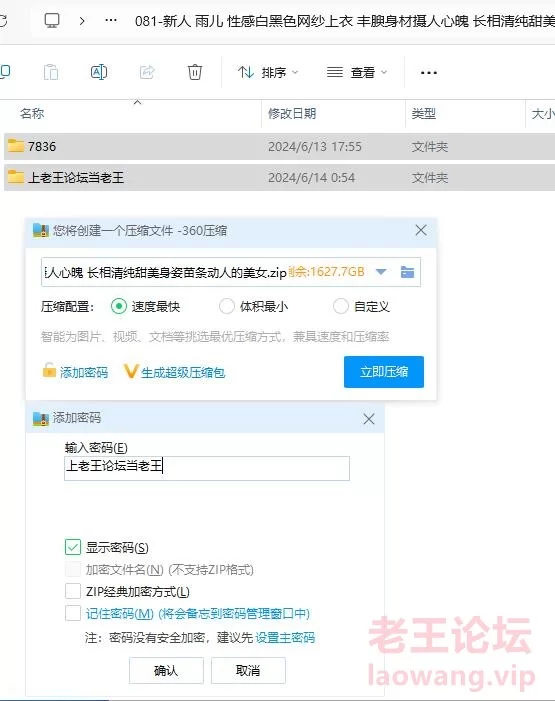Click the This PC monitor icon in address bar

pos(52,21)
